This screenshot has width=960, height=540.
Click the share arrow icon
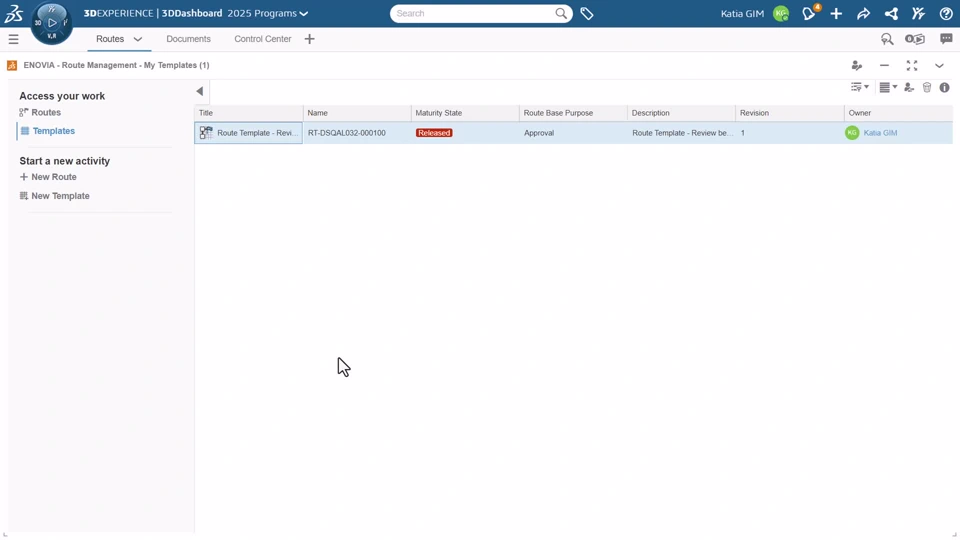(x=863, y=13)
